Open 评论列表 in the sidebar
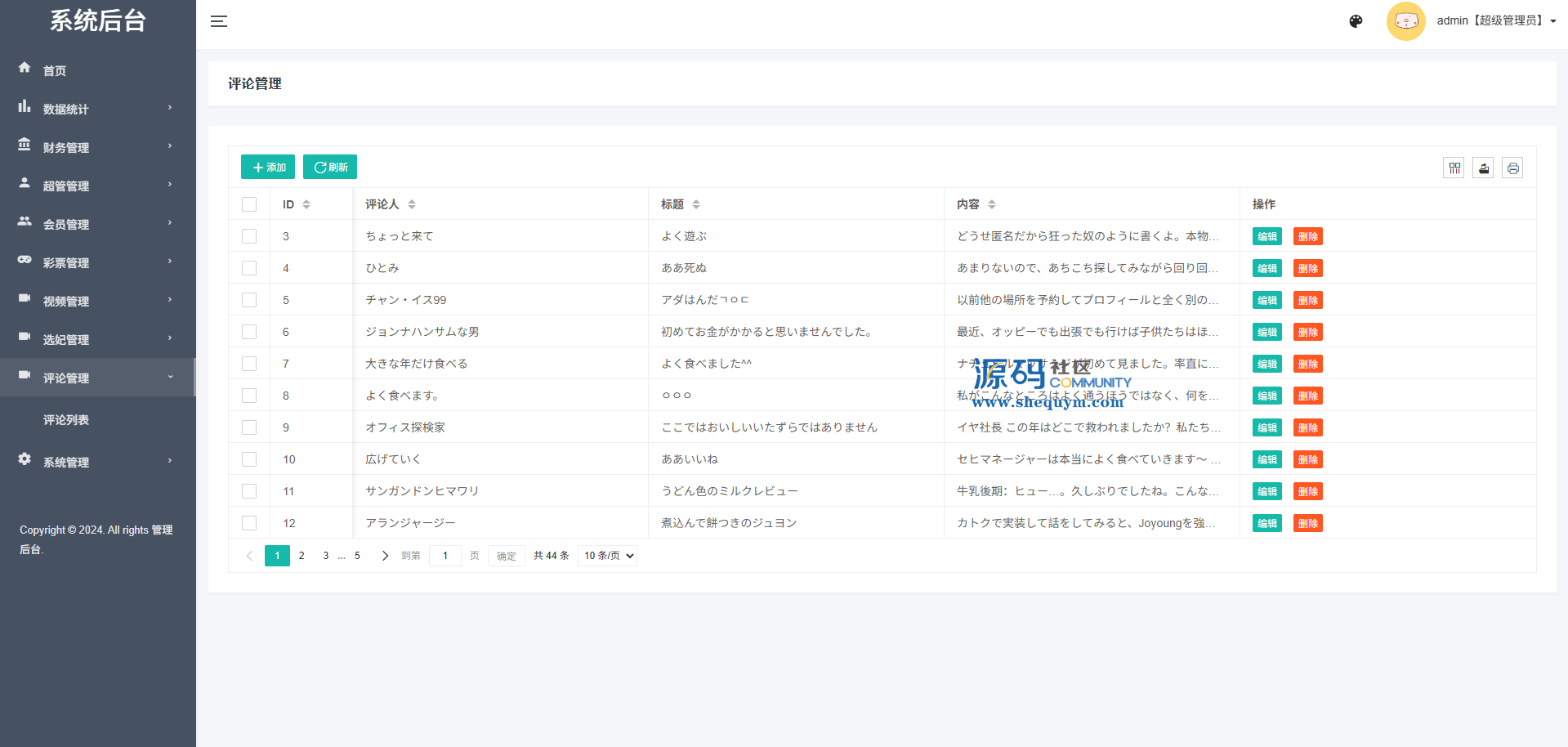 coord(66,420)
